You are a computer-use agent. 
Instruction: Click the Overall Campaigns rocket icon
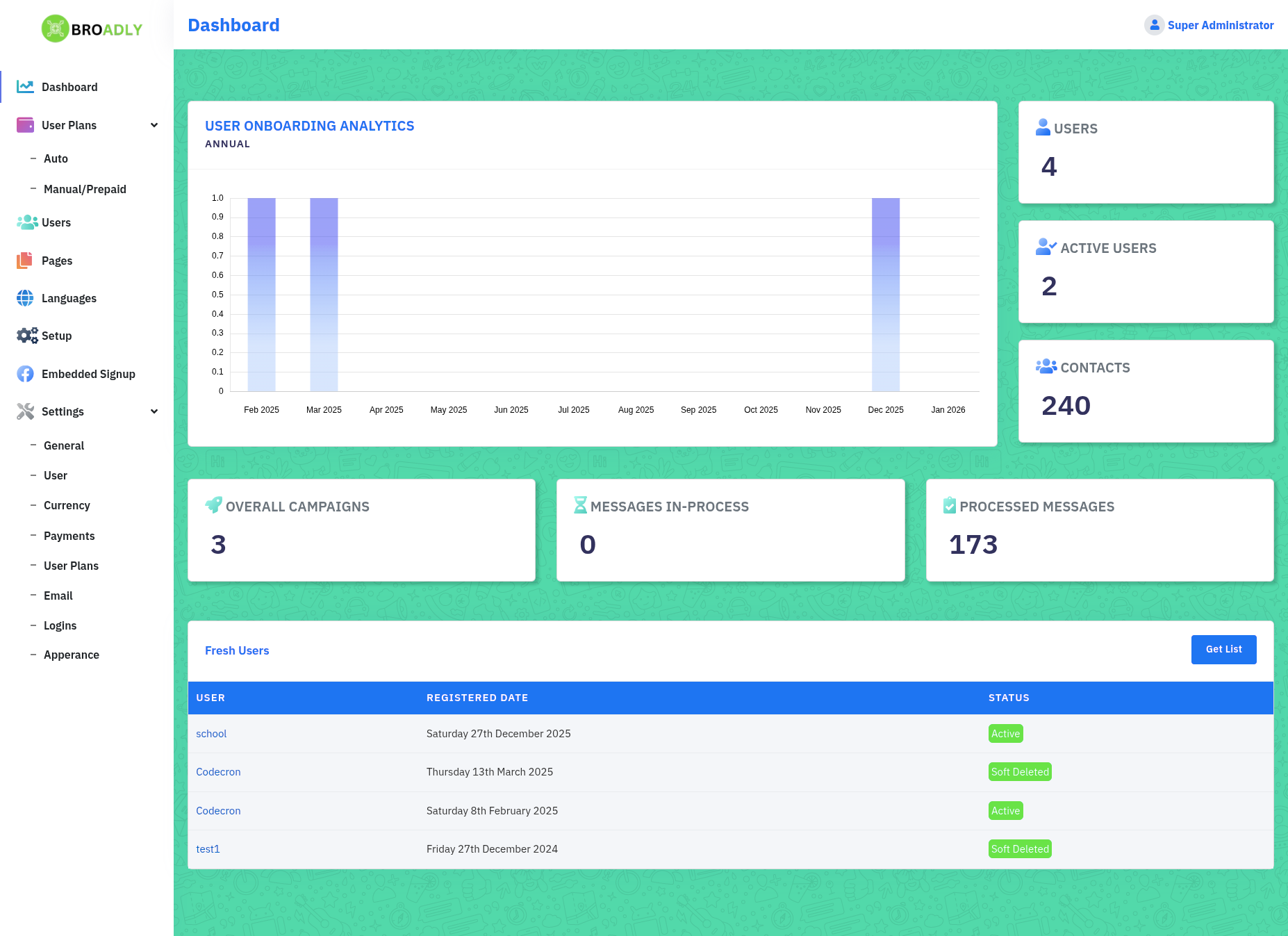214,505
